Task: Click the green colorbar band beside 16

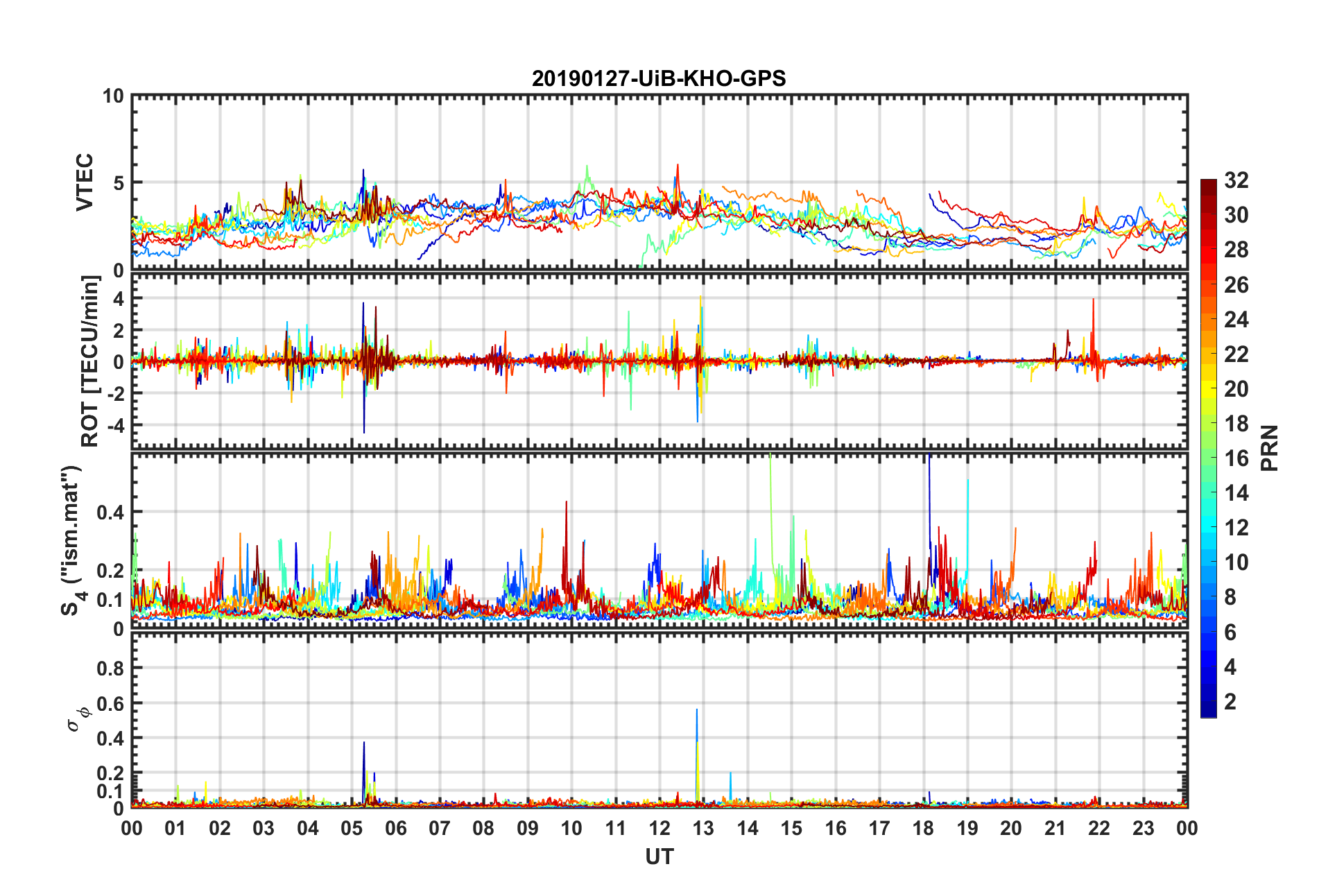Action: (x=1209, y=458)
